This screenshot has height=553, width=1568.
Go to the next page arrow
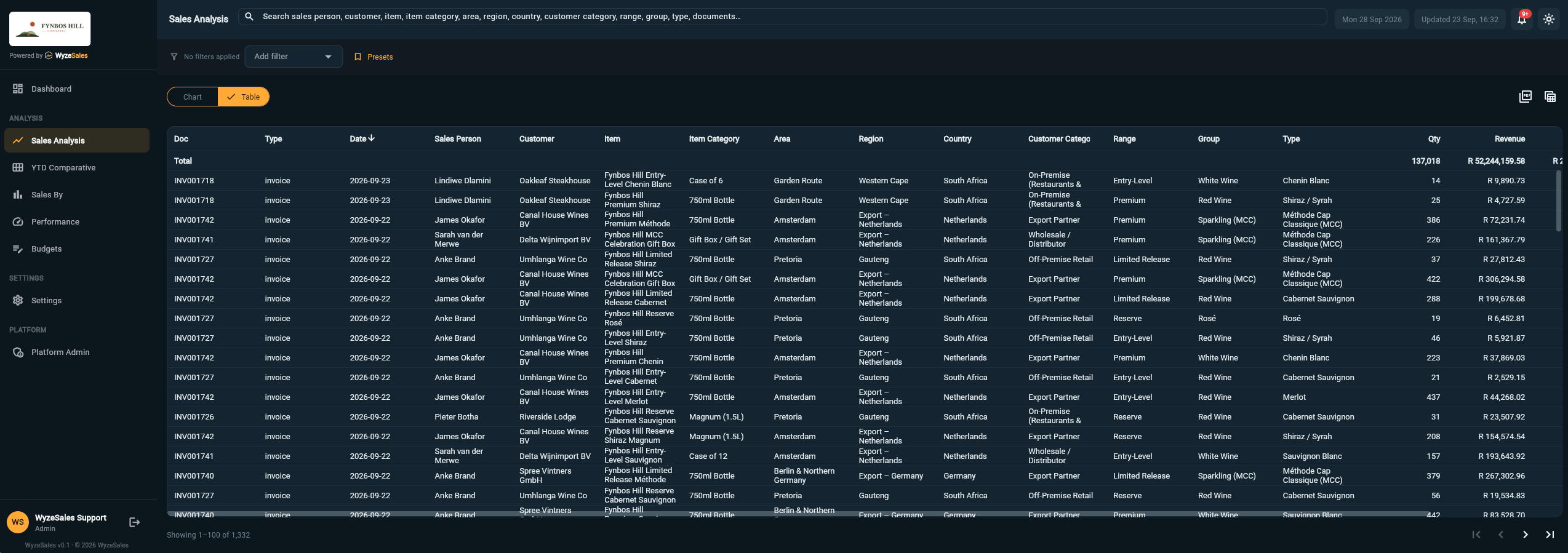pyautogui.click(x=1526, y=535)
